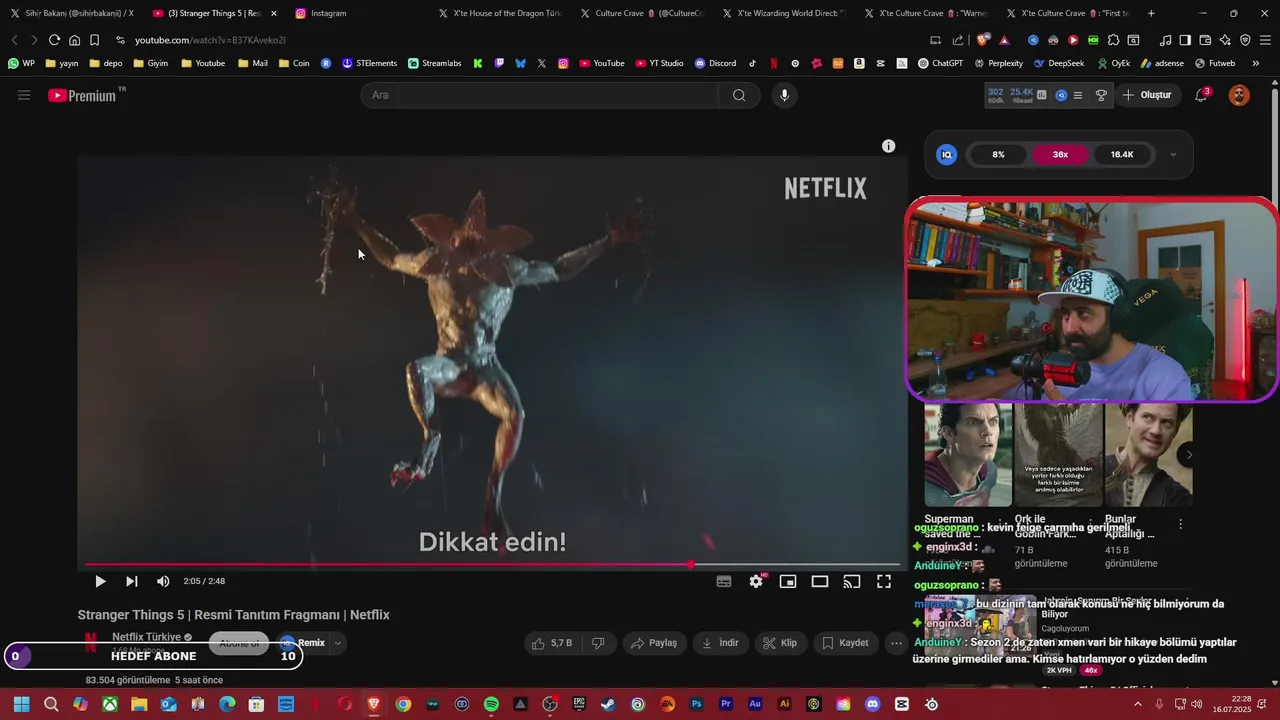Focus the Ara search field
The image size is (1280, 720).
tap(540, 95)
